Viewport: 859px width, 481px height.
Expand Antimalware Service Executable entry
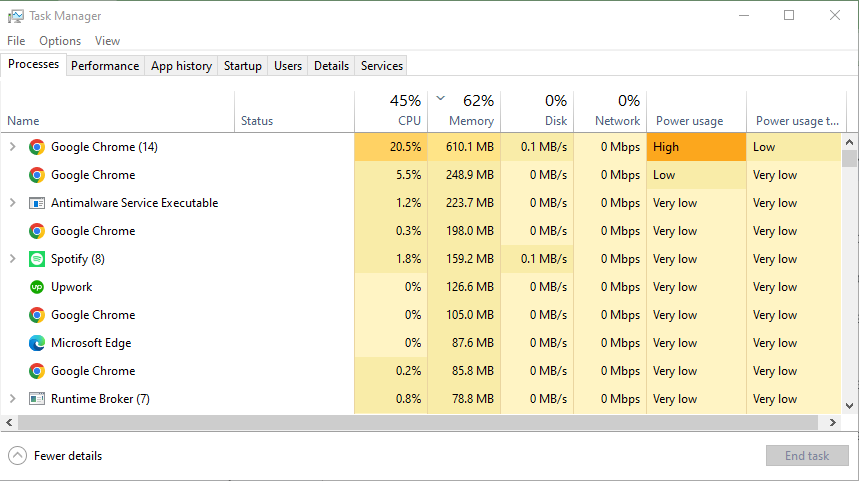pos(13,203)
